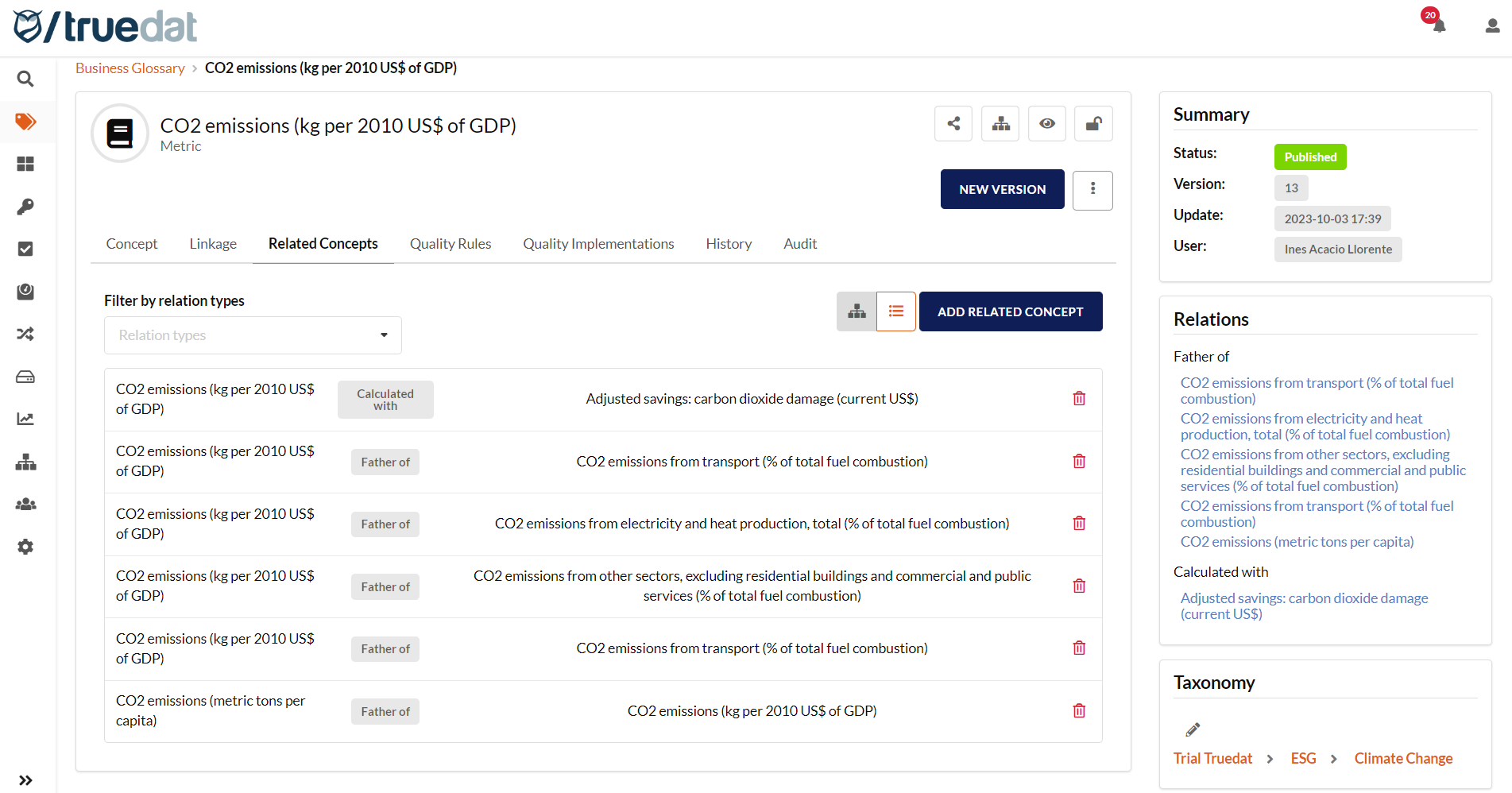Open the Relation types dropdown

click(253, 335)
